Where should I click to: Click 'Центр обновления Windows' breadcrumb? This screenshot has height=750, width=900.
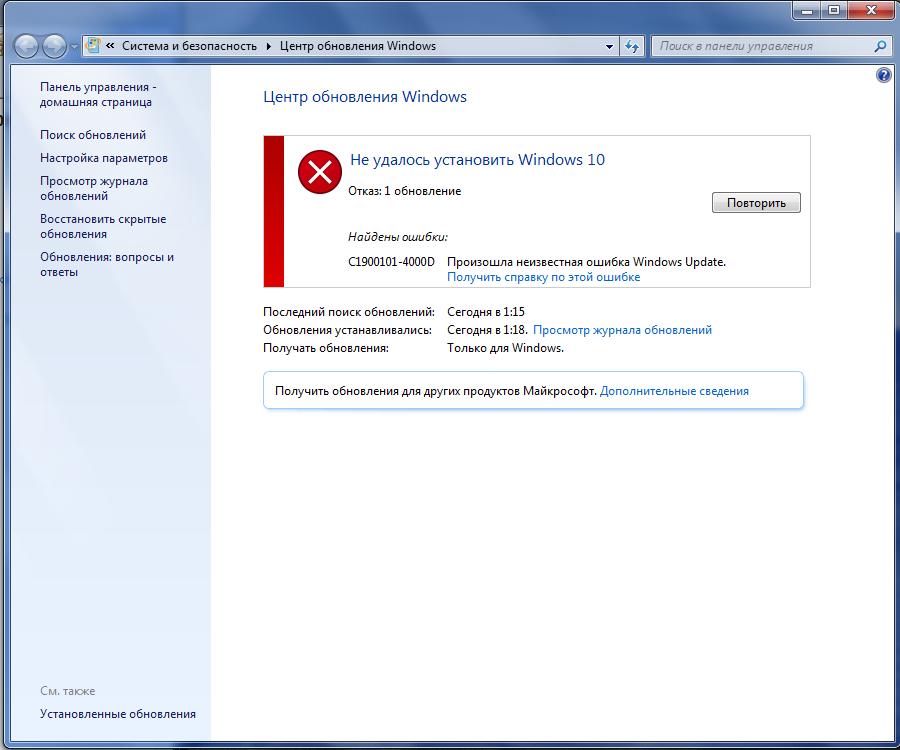pos(358,46)
